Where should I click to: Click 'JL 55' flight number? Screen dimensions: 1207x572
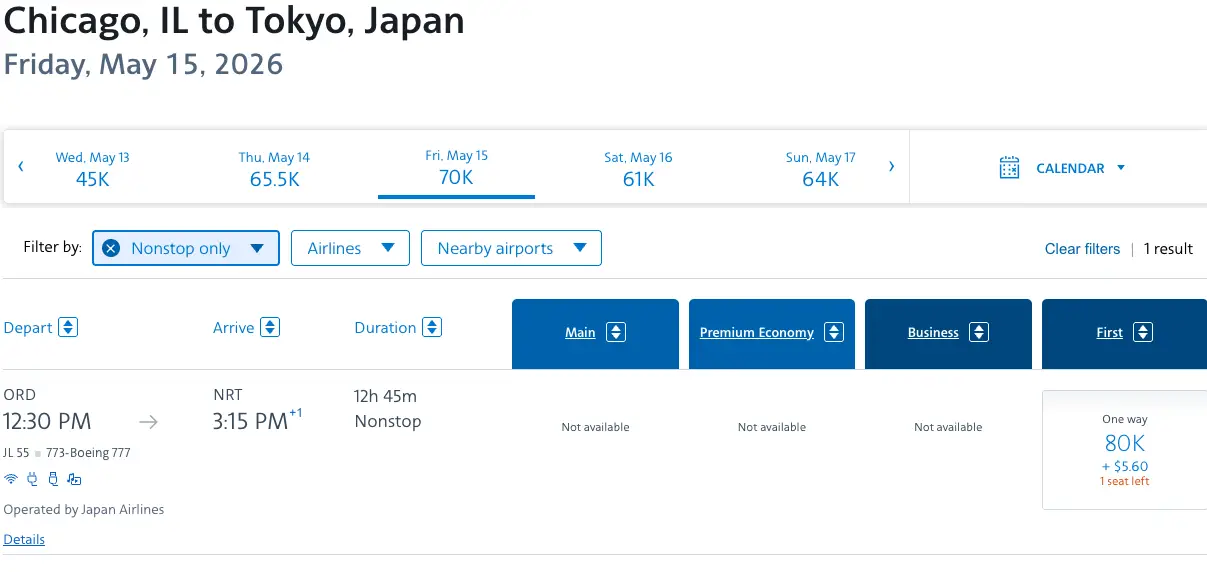pyautogui.click(x=17, y=453)
